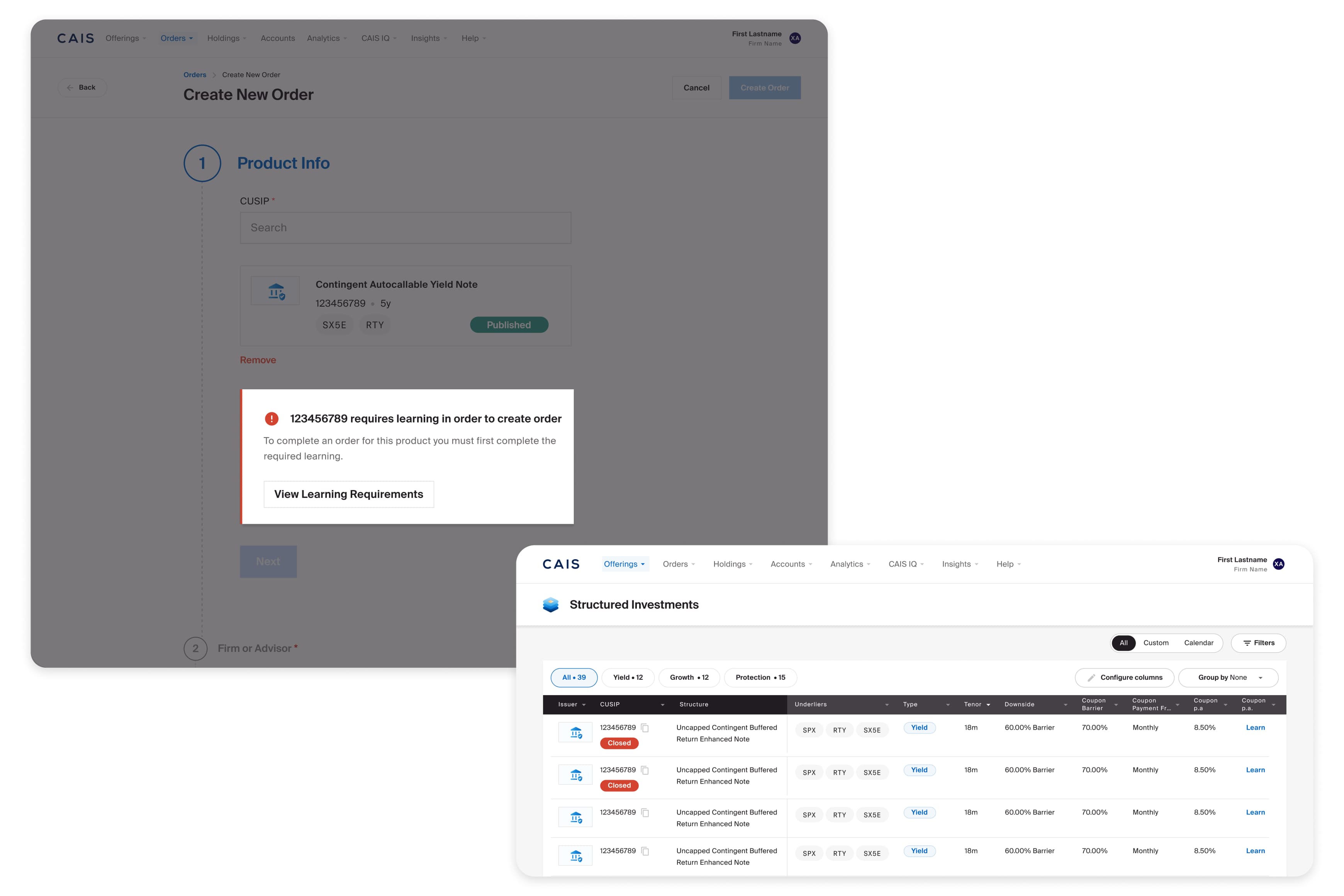
Task: Click the Learn link in first row
Action: (x=1255, y=728)
